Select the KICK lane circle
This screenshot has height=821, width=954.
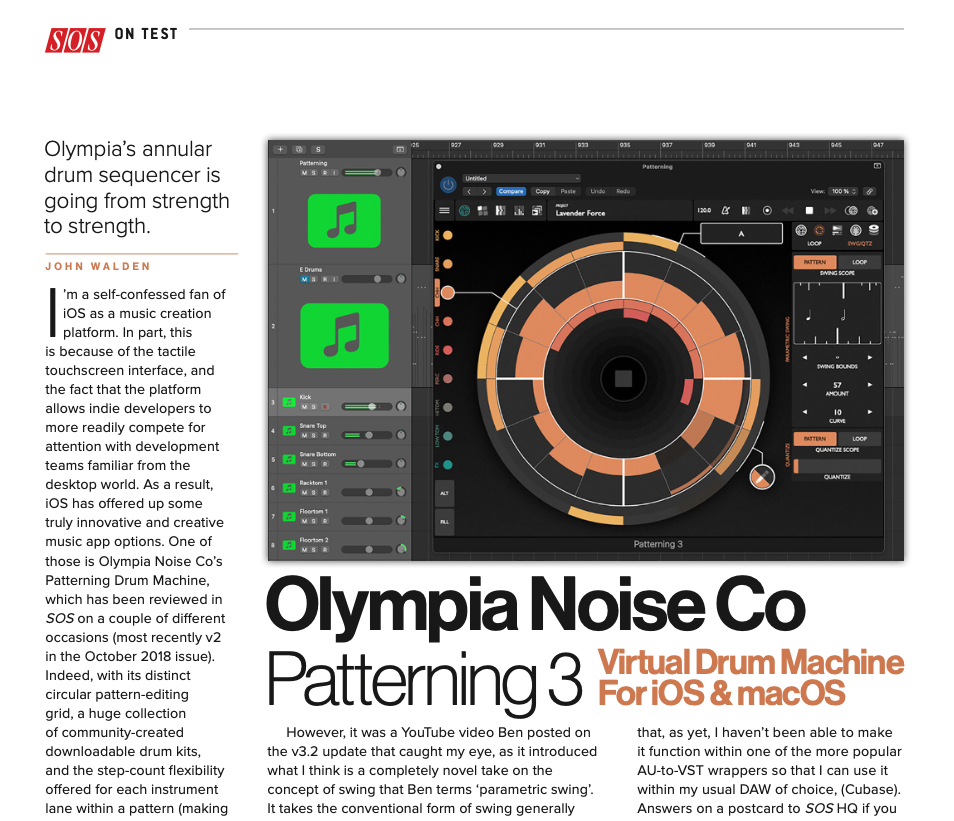(x=447, y=236)
